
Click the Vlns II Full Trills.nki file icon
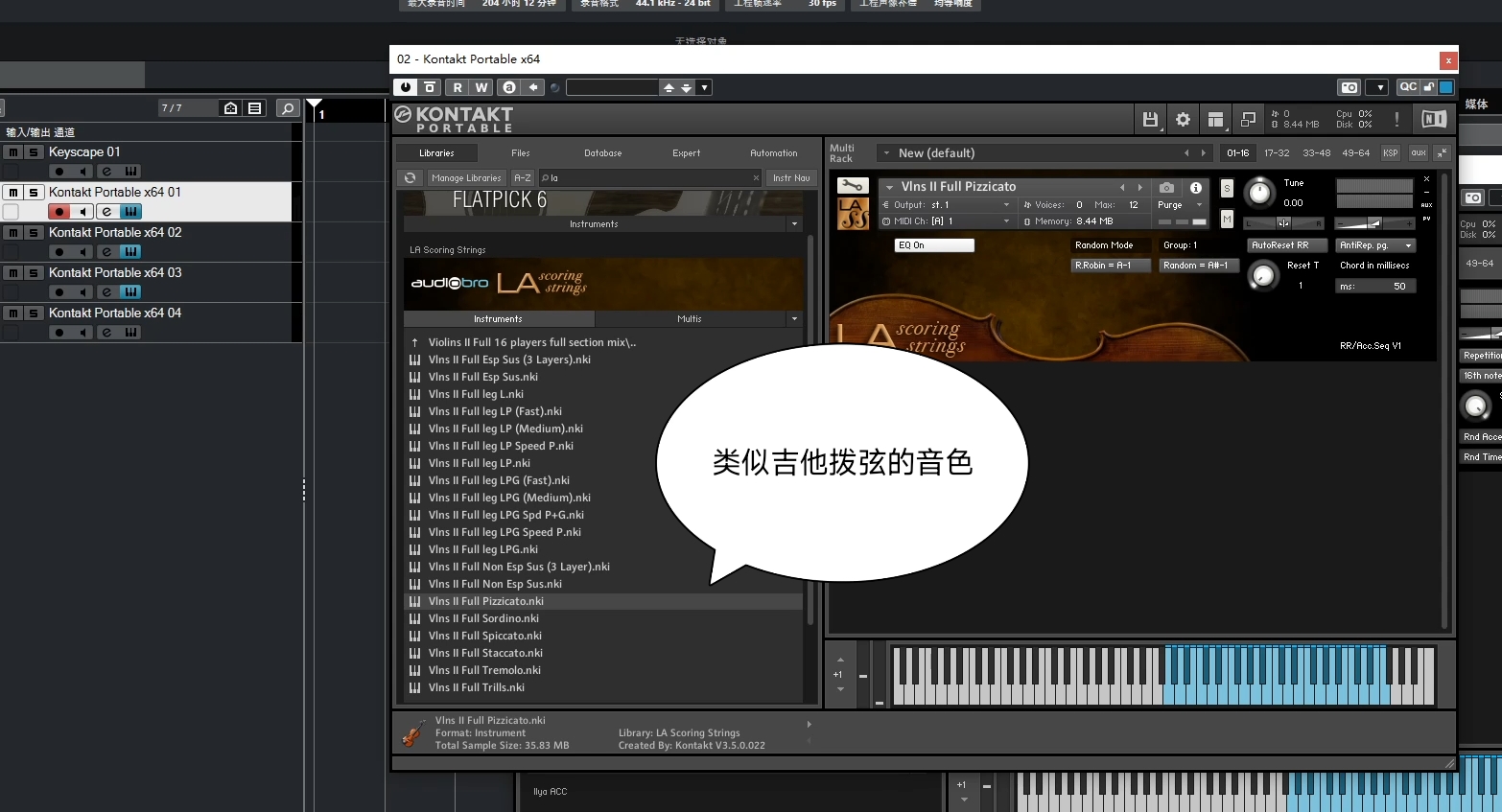pyautogui.click(x=415, y=687)
